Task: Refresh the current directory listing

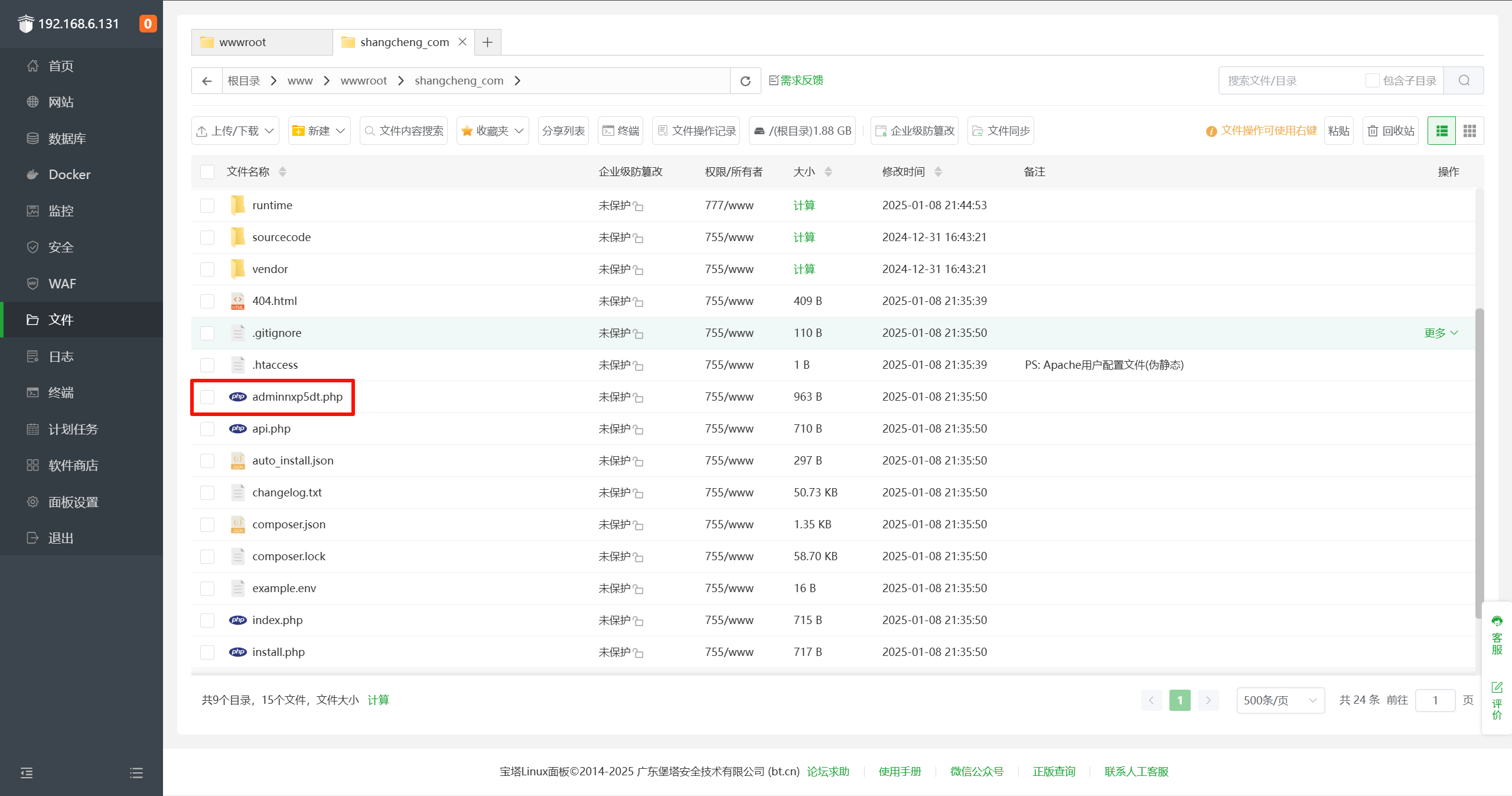Action: (x=745, y=81)
